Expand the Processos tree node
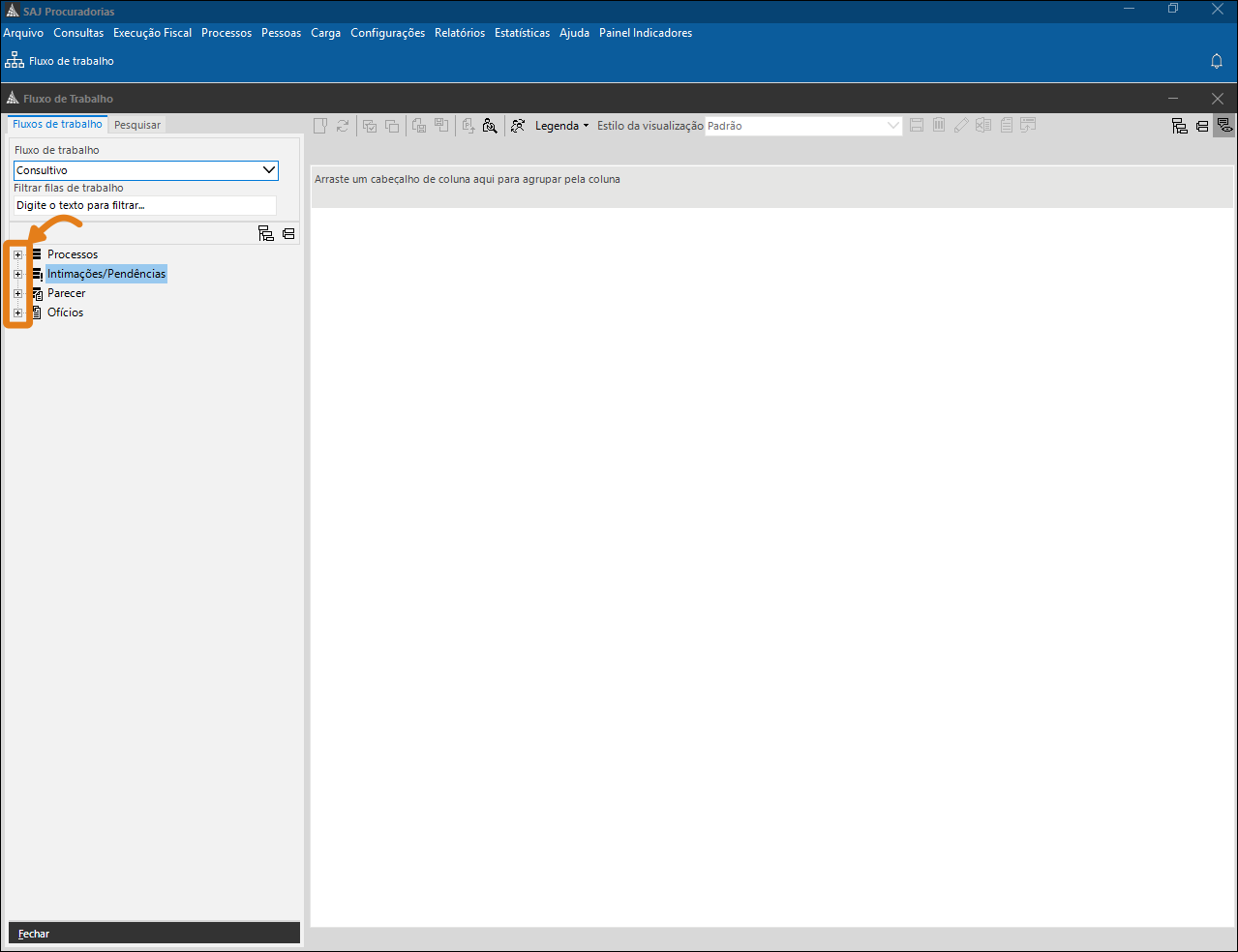 click(17, 254)
